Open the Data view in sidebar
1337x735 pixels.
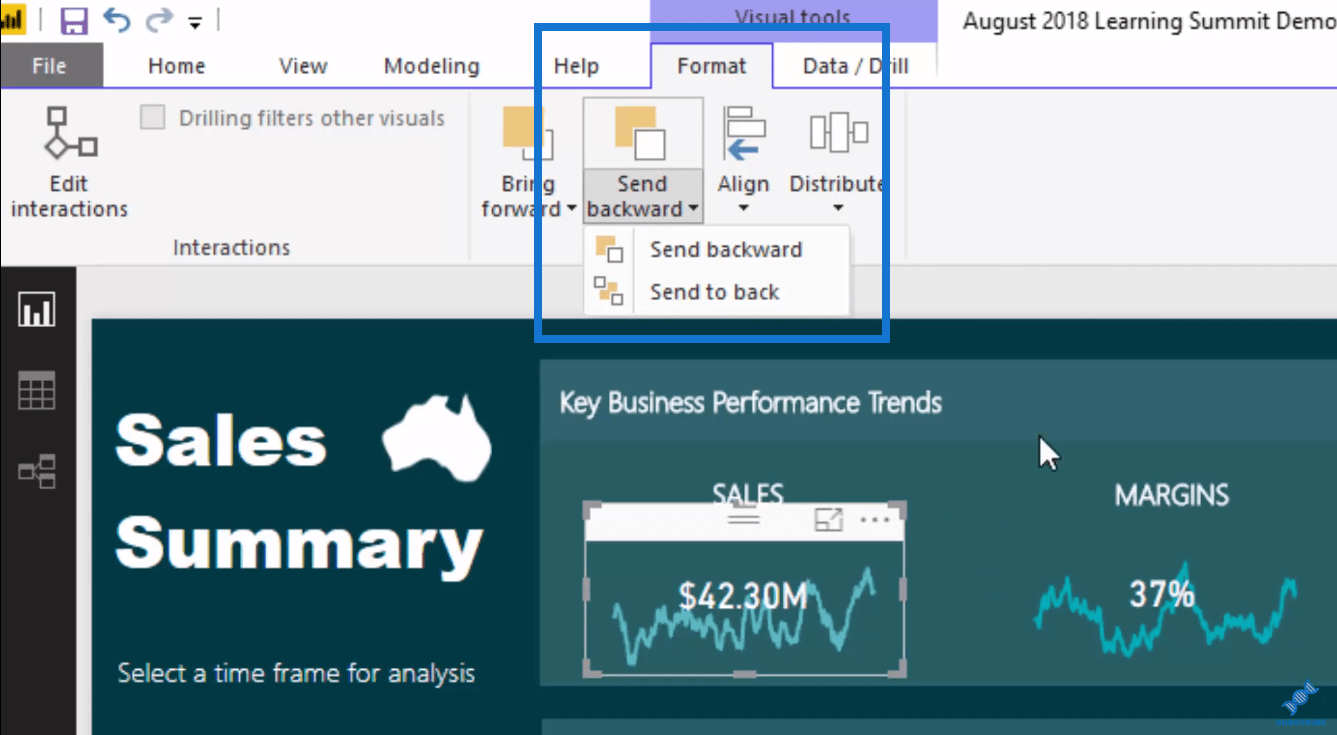point(37,390)
